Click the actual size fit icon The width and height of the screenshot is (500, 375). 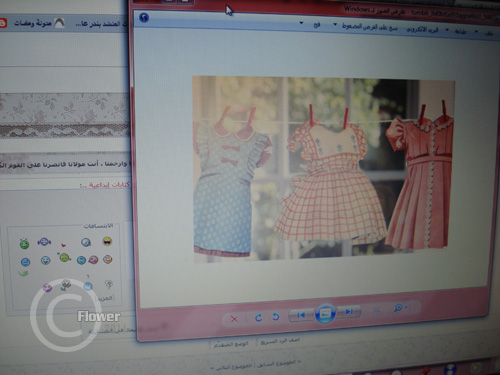coord(376,310)
